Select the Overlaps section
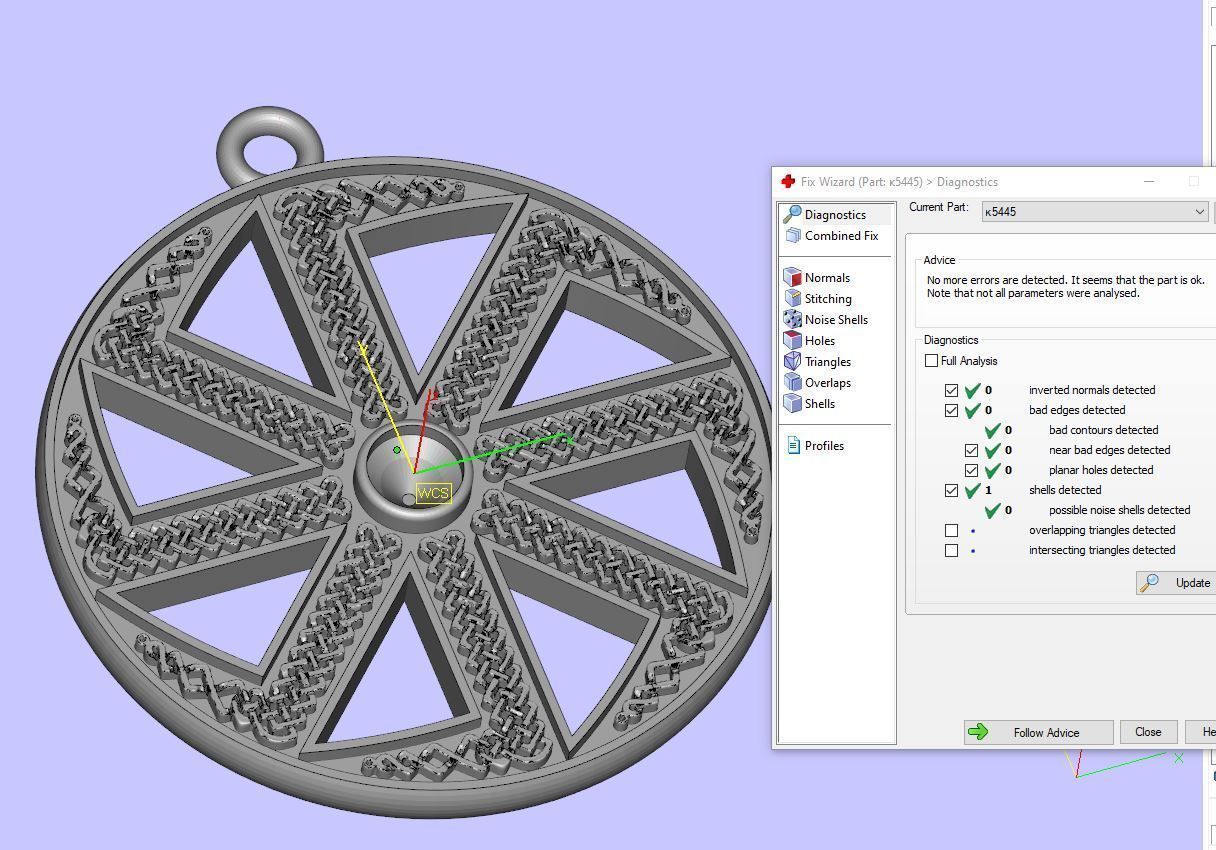 pyautogui.click(x=827, y=382)
